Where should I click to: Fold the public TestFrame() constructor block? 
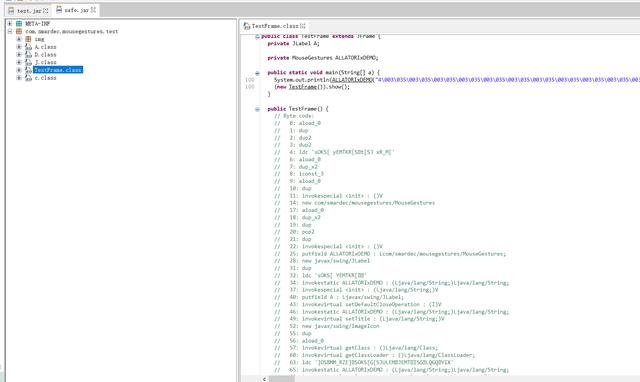coord(257,109)
